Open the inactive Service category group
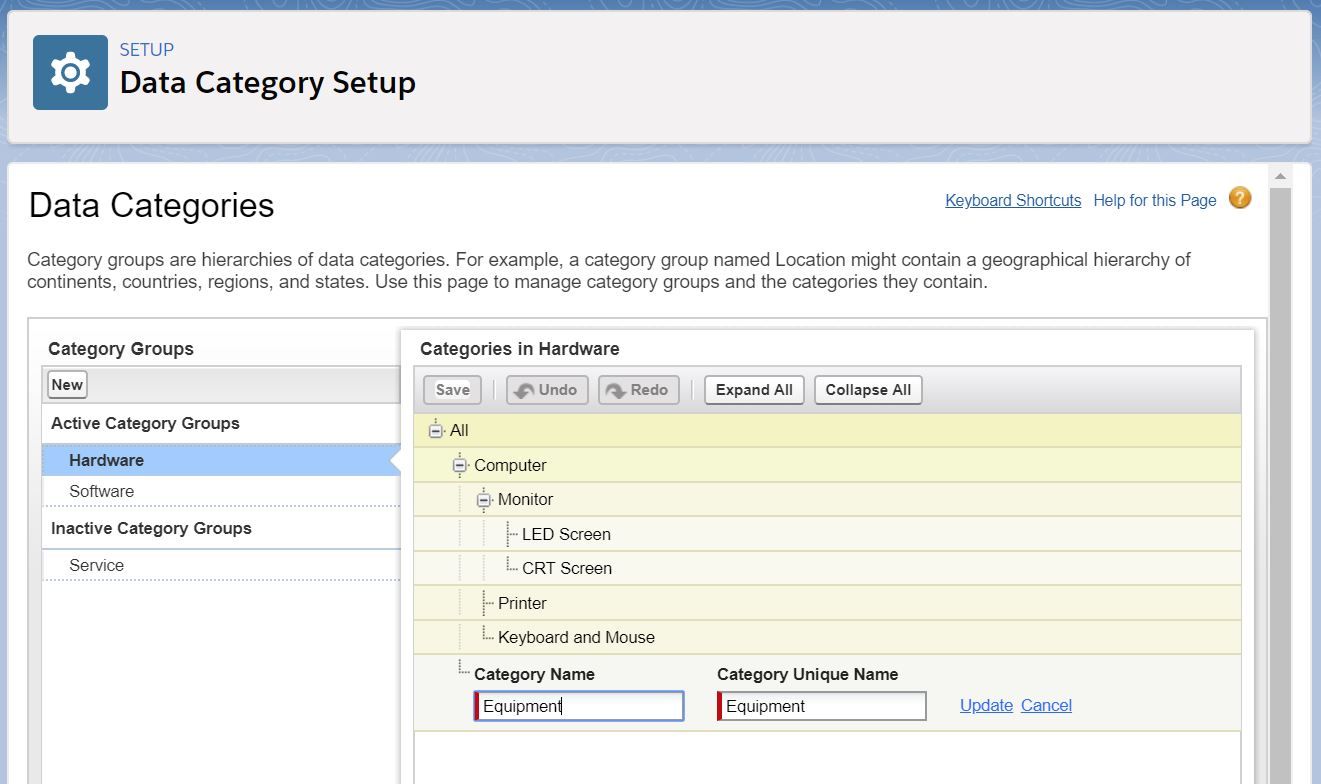This screenshot has height=784, width=1321. tap(97, 566)
